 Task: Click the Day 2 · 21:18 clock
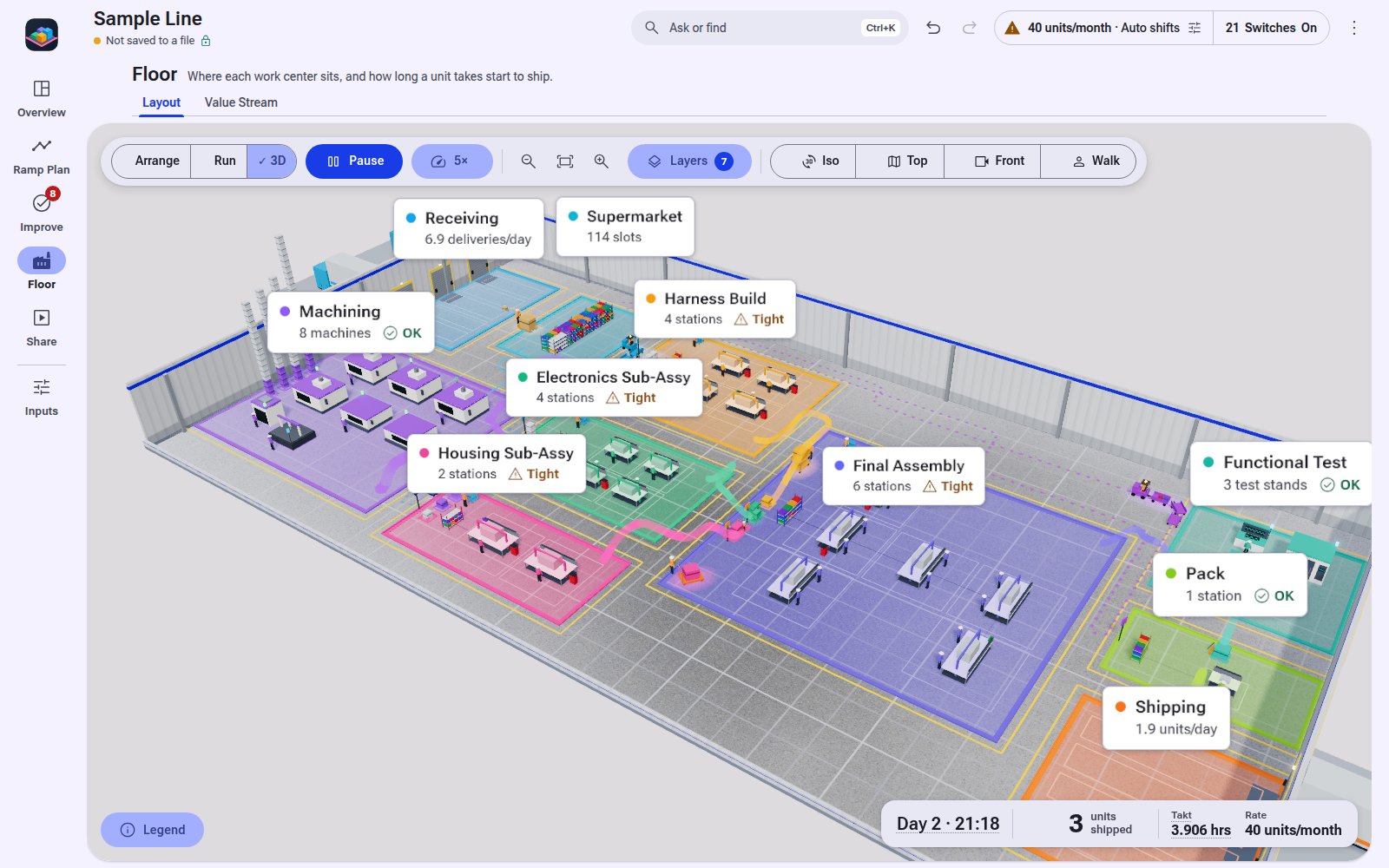point(948,824)
